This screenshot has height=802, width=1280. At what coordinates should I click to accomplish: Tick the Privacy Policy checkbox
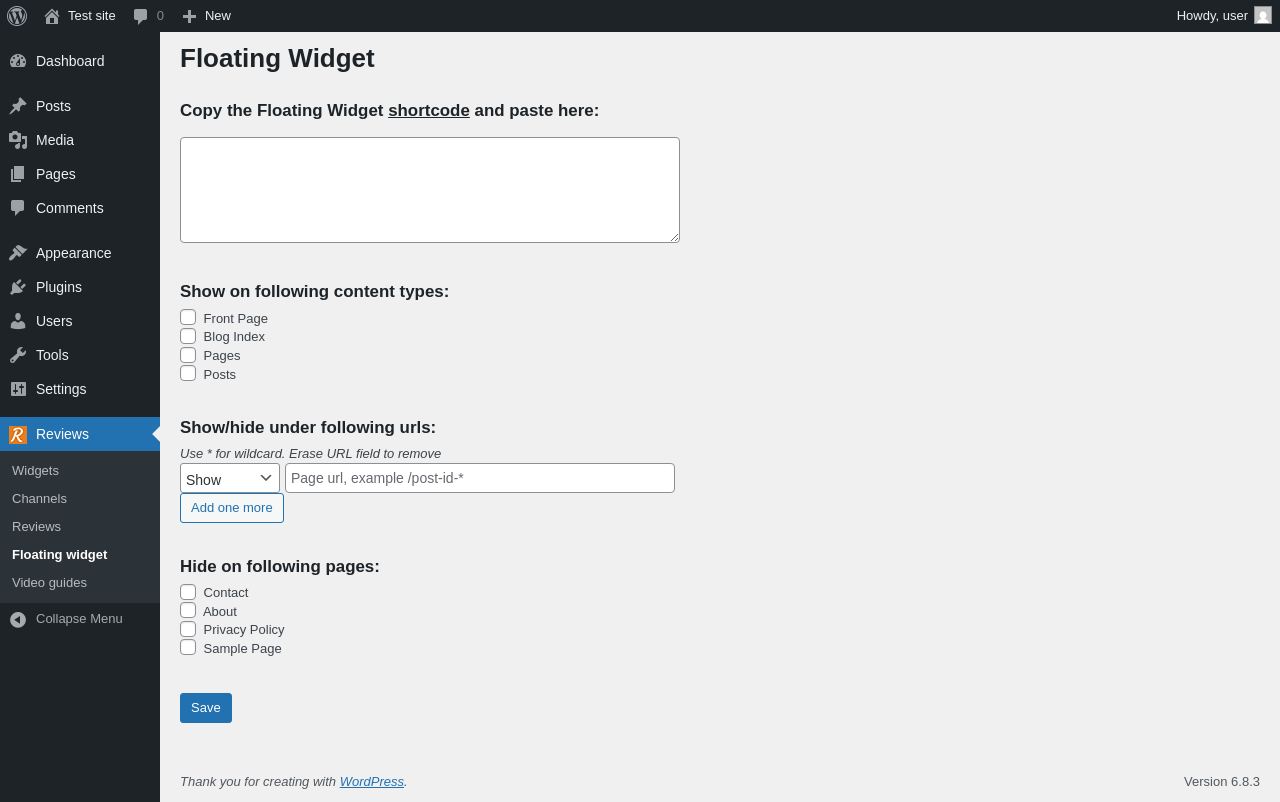[188, 629]
